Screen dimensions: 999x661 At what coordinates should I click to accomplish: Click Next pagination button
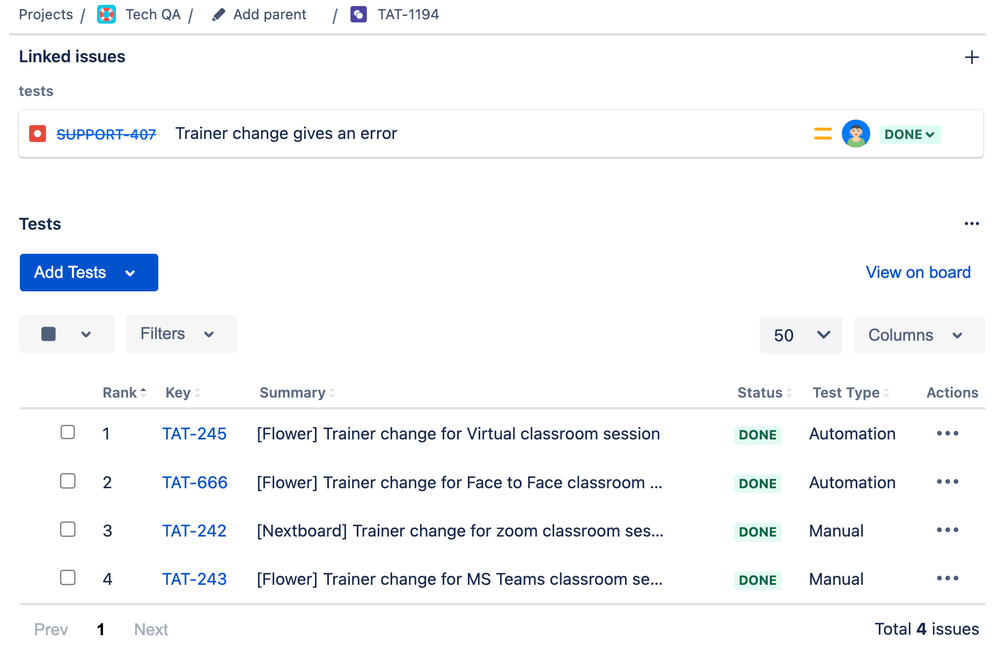151,629
